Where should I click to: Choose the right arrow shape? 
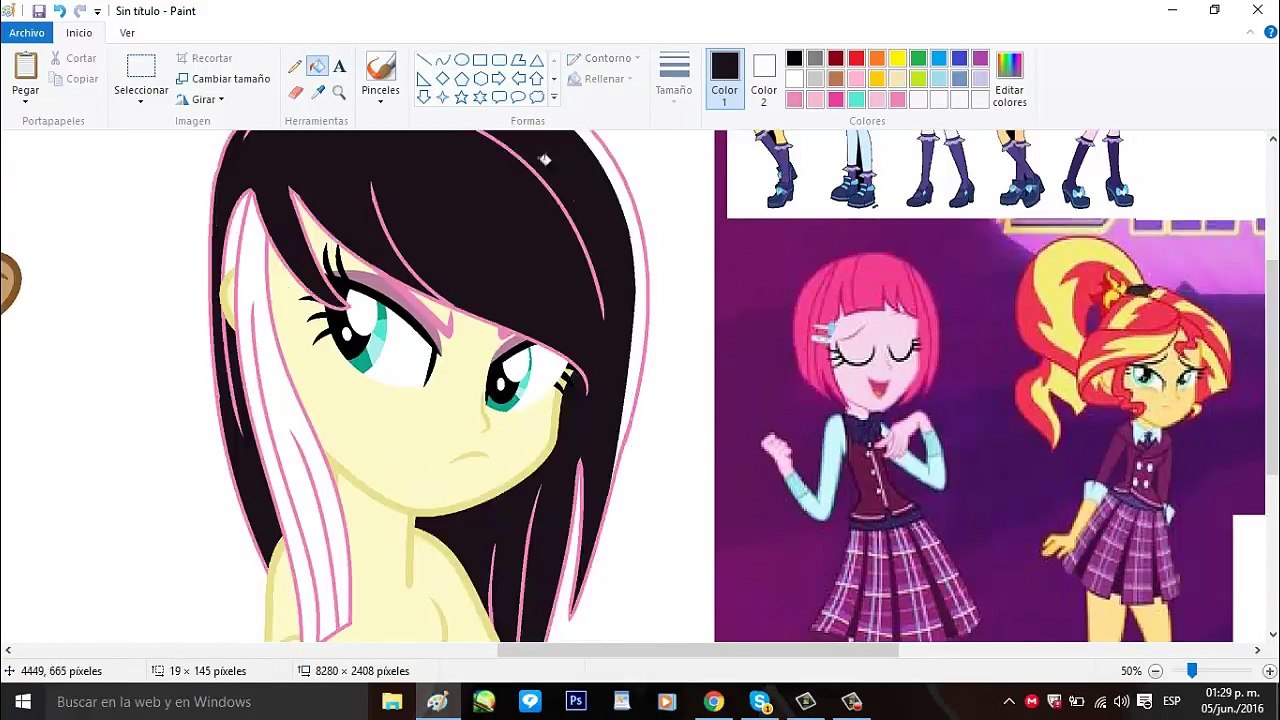pos(499,79)
